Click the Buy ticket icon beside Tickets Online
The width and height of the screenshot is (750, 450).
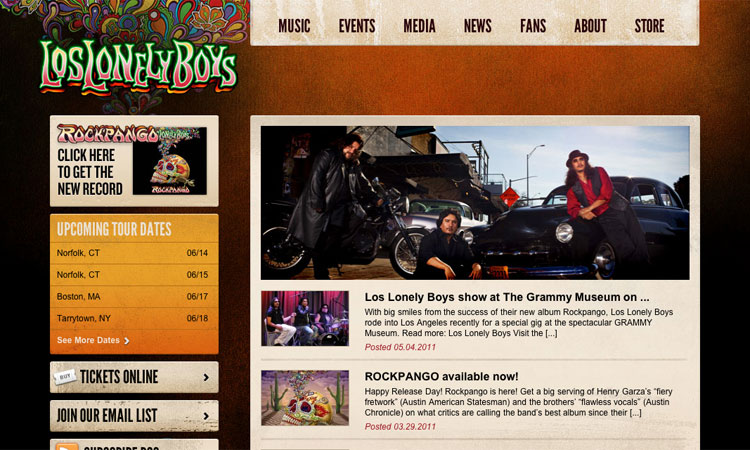(x=65, y=377)
